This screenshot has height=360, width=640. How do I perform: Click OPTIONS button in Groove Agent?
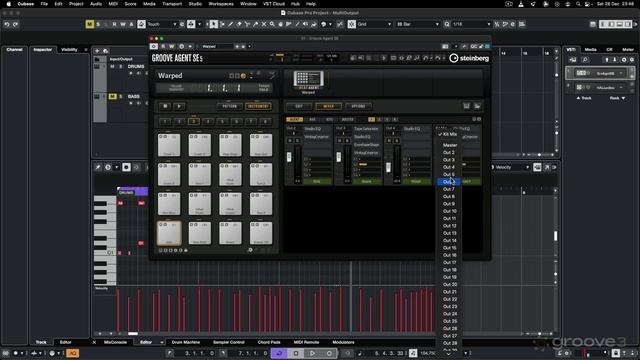point(358,106)
